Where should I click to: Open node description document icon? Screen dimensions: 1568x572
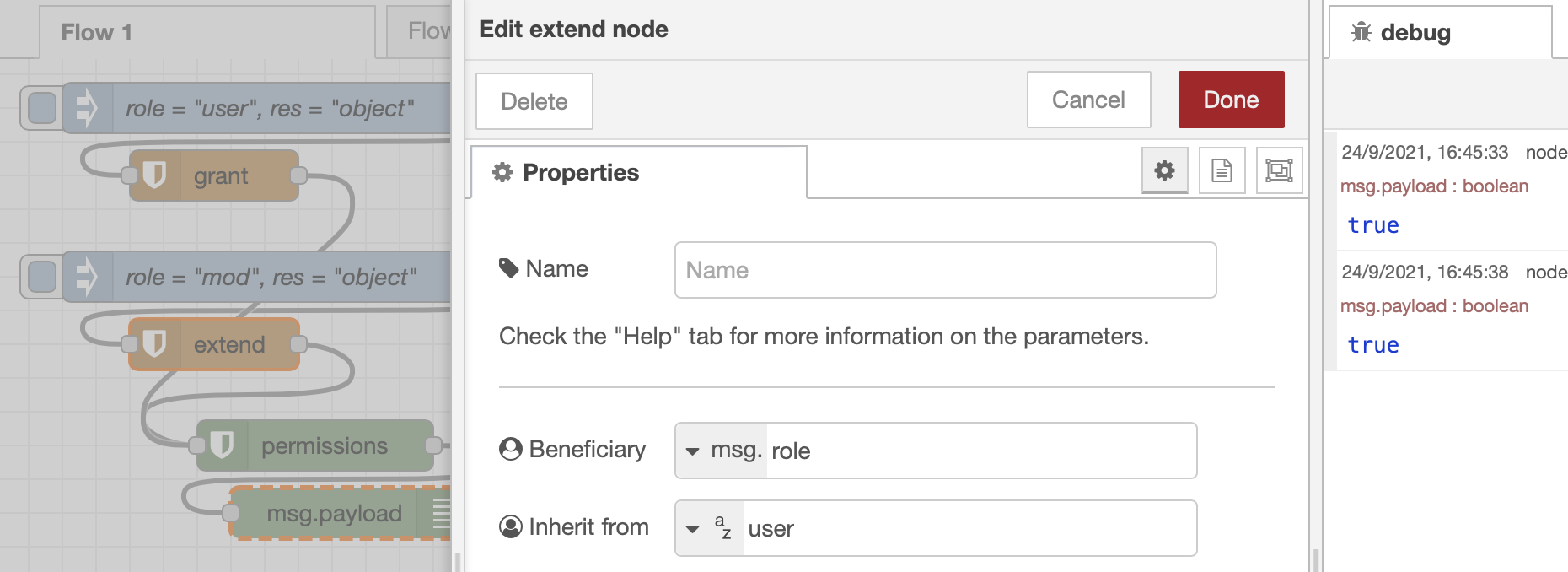(x=1222, y=170)
